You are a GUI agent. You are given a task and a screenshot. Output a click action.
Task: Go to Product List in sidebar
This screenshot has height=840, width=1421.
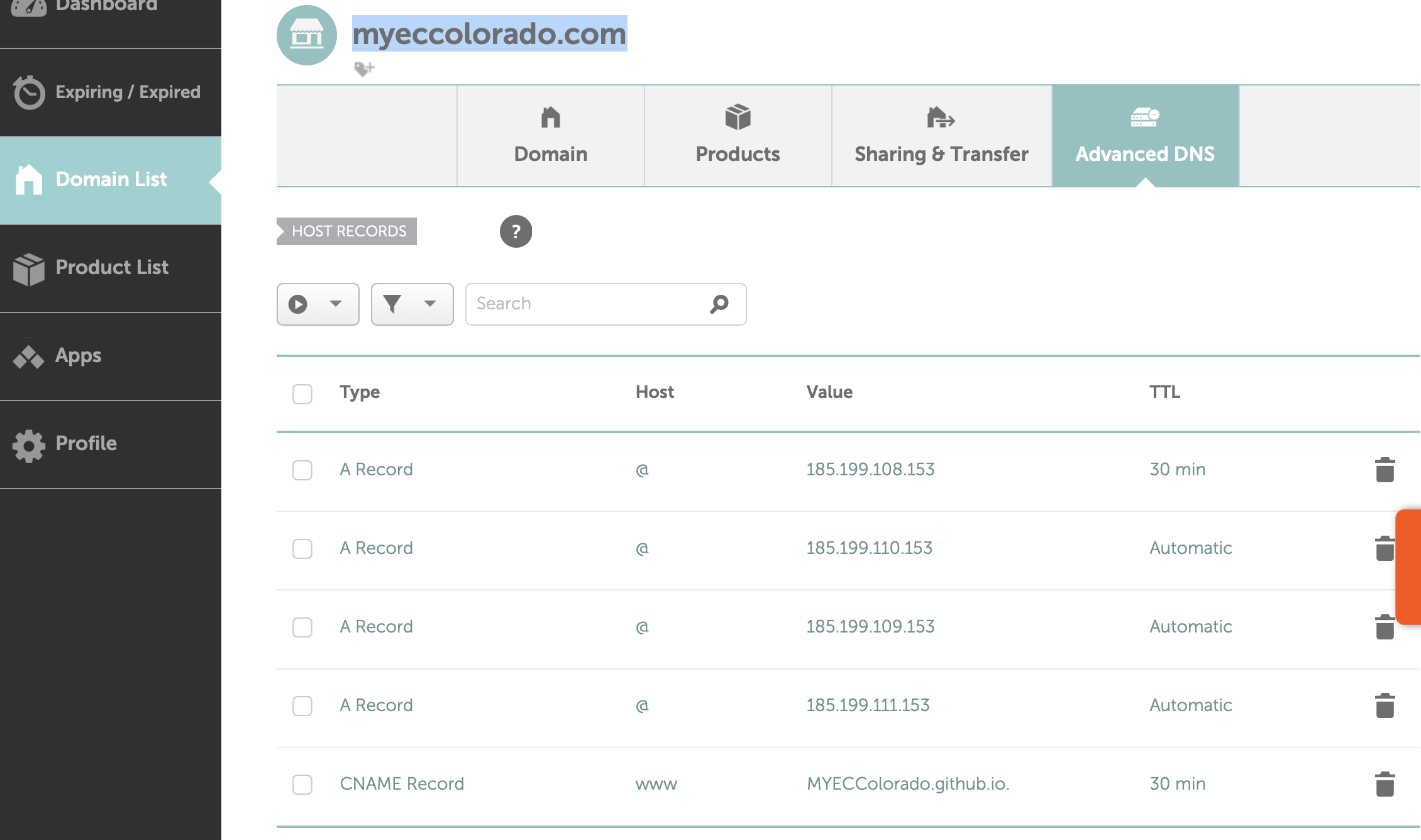(111, 268)
